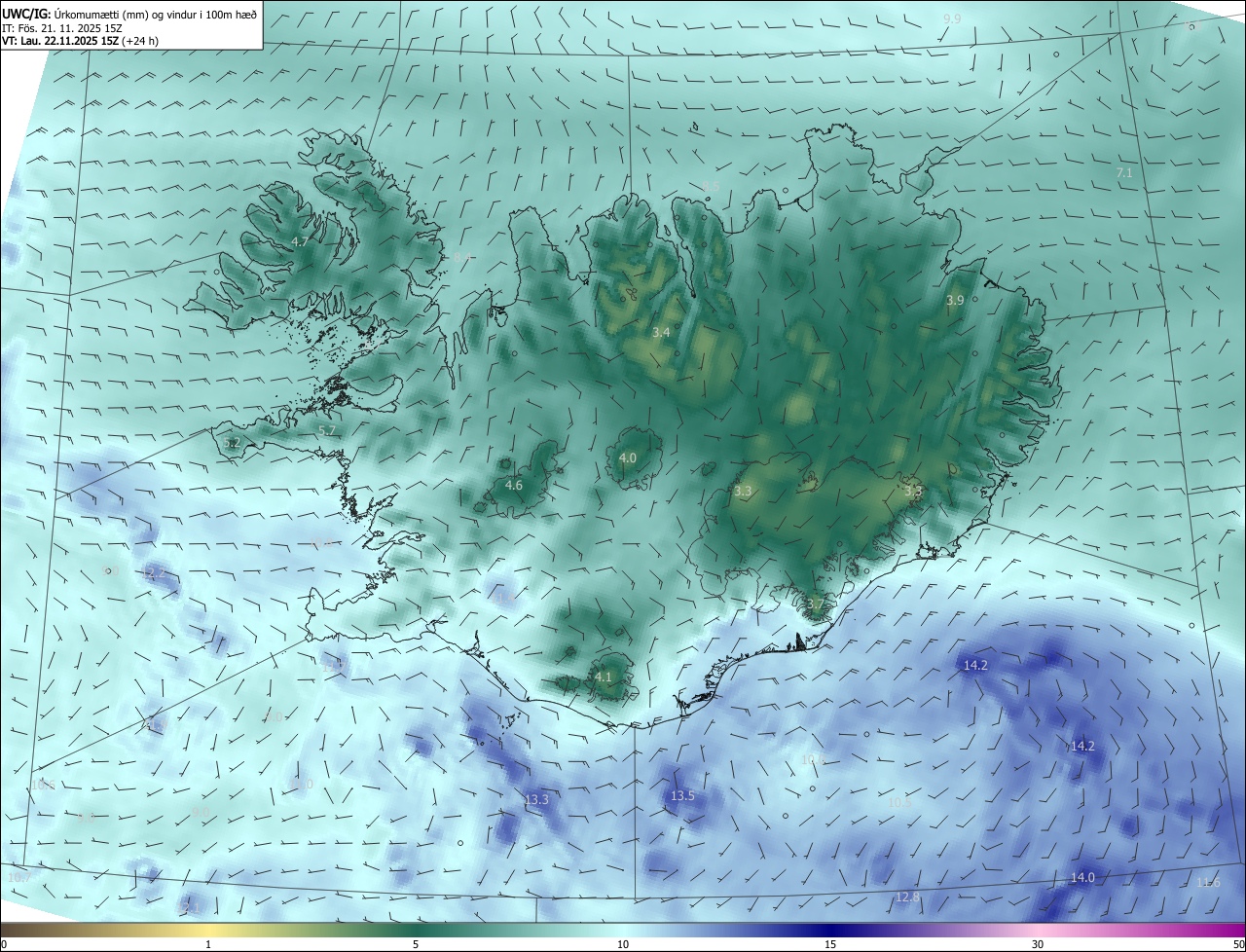Image resolution: width=1246 pixels, height=952 pixels.
Task: Click the 11.6 value label over the sea
Action: 1208,883
